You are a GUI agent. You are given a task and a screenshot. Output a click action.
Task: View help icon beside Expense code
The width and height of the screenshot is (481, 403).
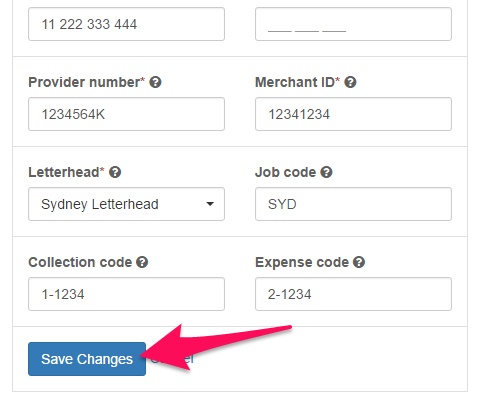click(359, 262)
